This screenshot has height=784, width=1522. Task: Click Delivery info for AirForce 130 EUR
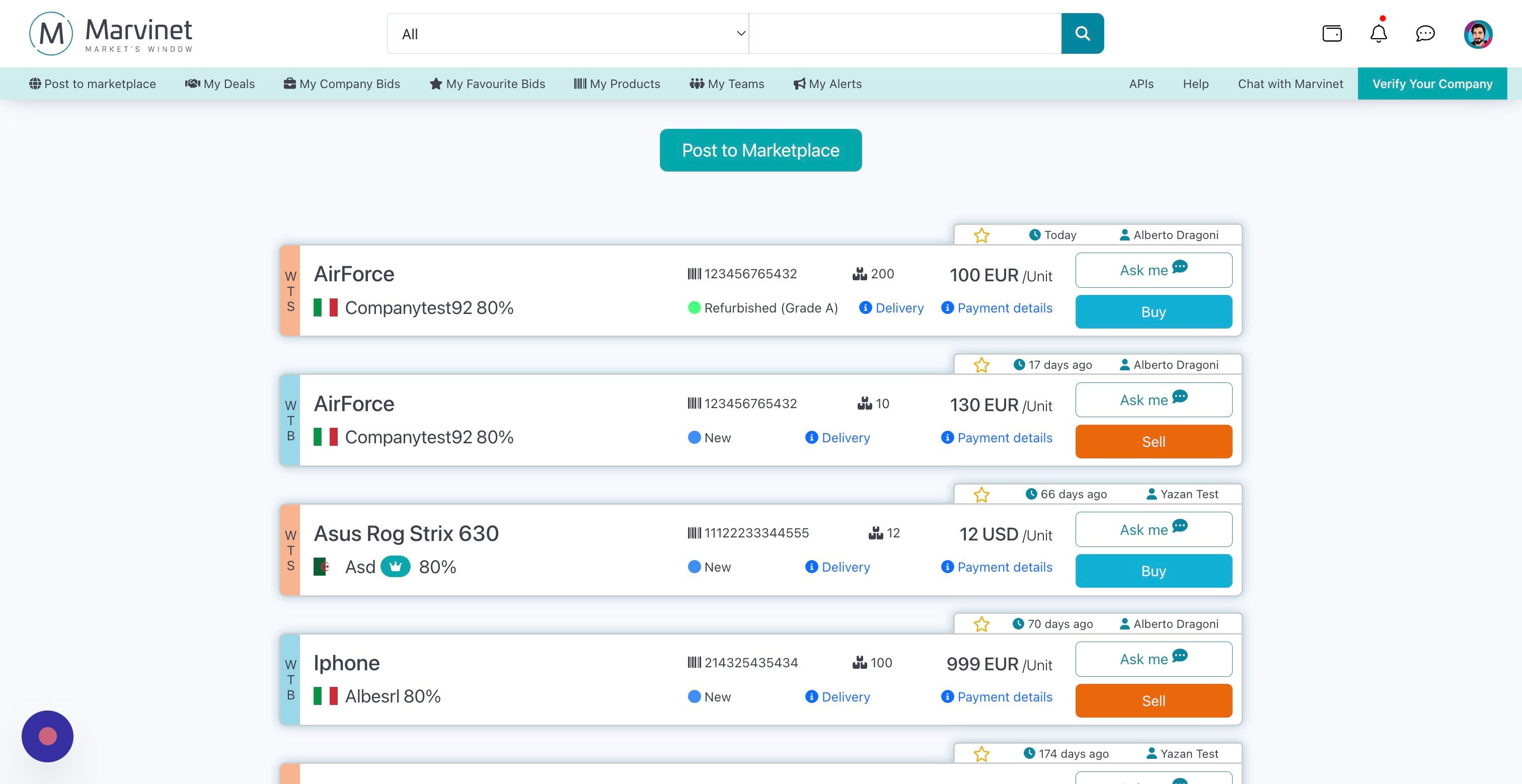pyautogui.click(x=837, y=438)
